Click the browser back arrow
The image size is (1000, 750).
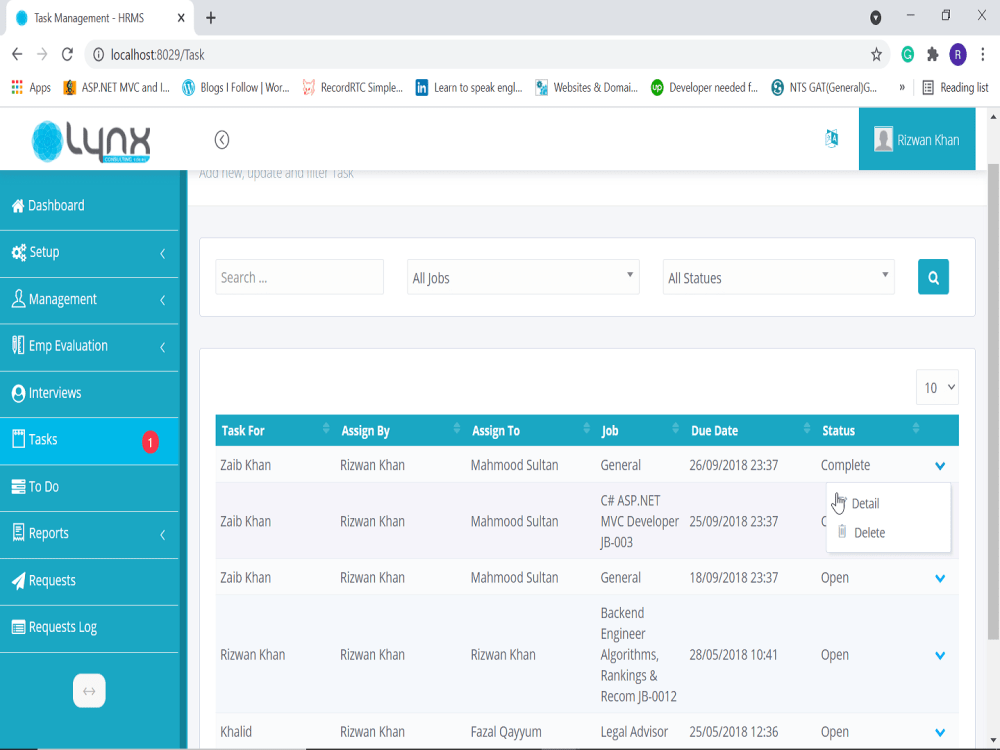(17, 54)
